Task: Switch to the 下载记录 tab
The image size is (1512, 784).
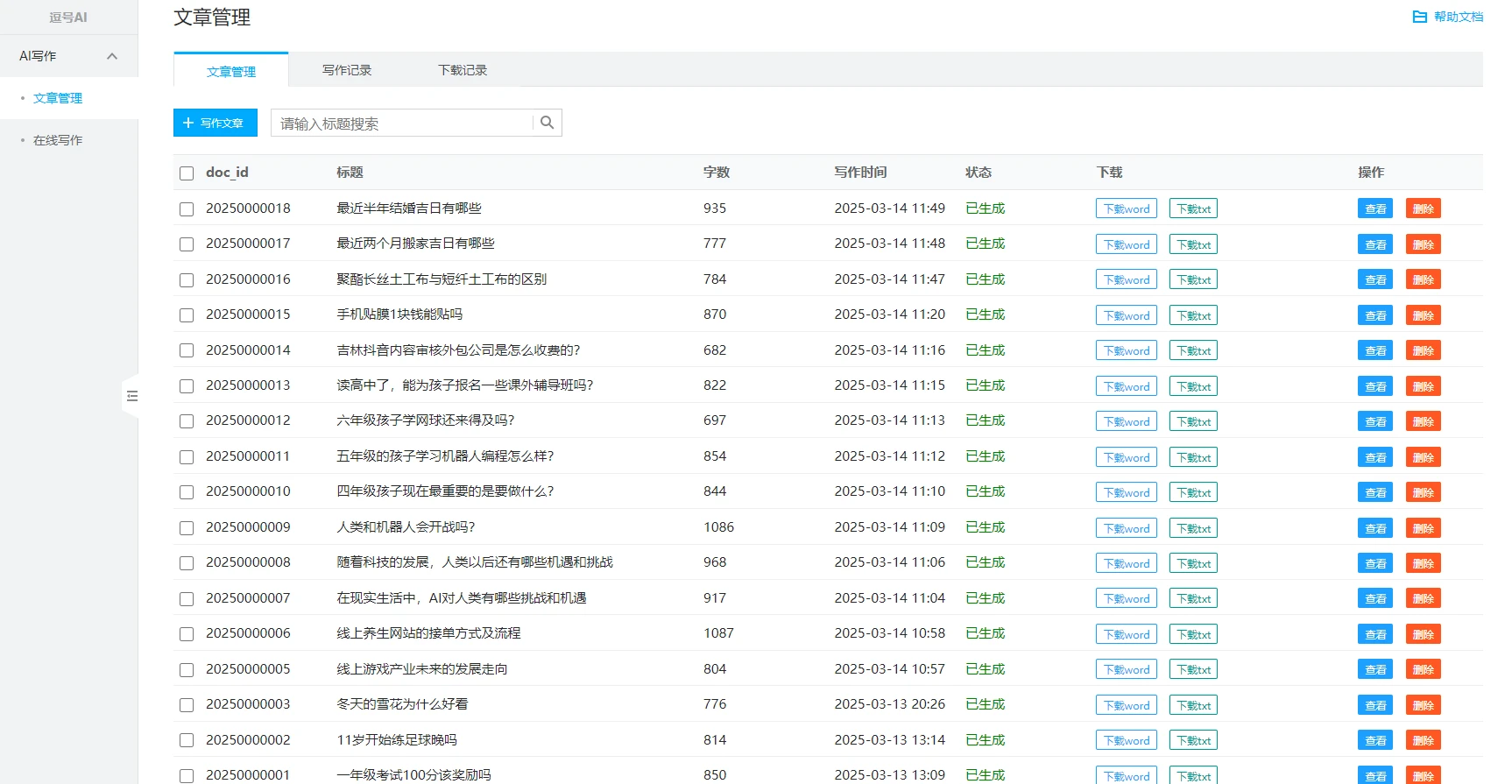Action: coord(463,70)
